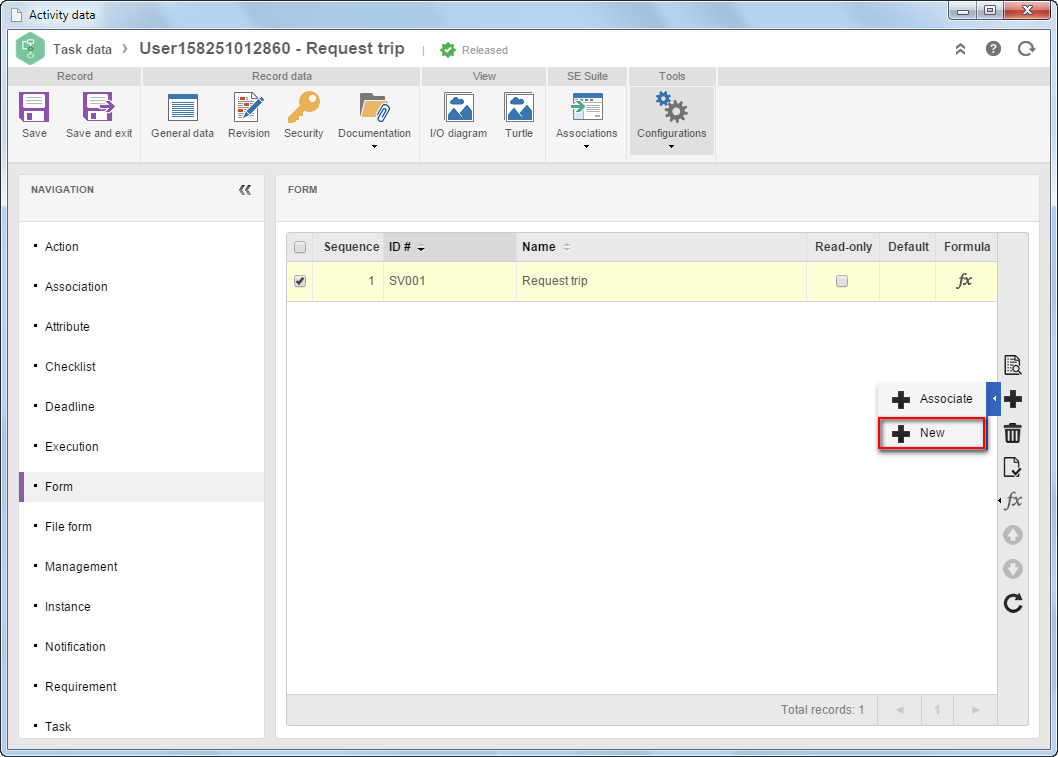Check the select-all checkbox in table header
Viewport: 1058px width, 757px height.
pyautogui.click(x=300, y=247)
